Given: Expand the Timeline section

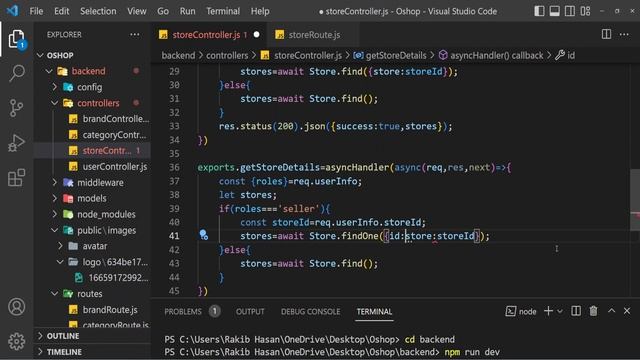Looking at the screenshot, I should pos(64,352).
